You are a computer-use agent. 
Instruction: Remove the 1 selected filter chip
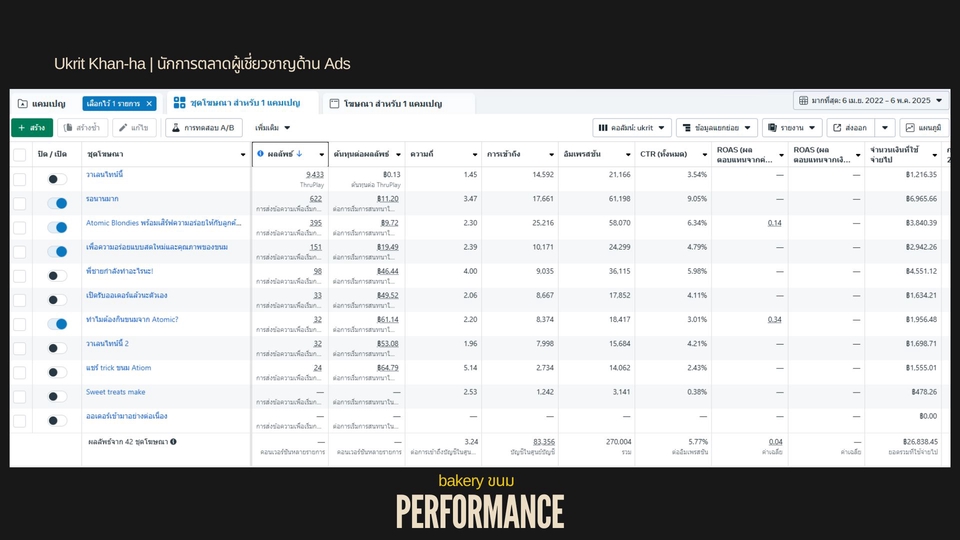click(149, 103)
